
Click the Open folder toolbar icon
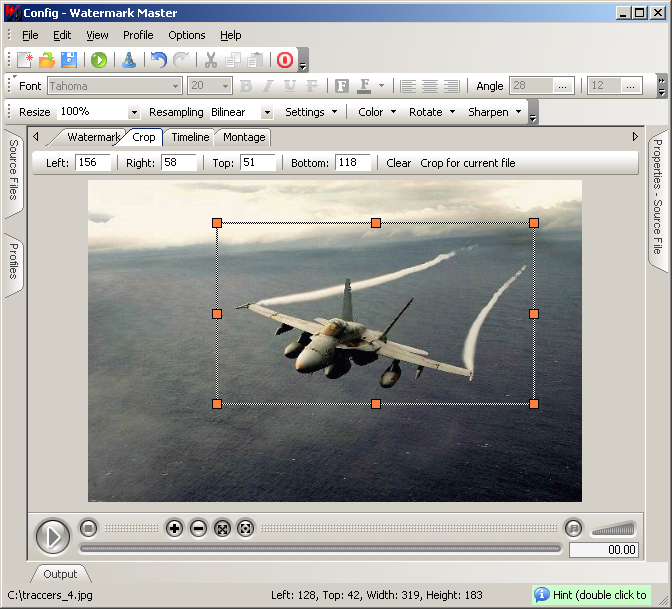tap(47, 60)
